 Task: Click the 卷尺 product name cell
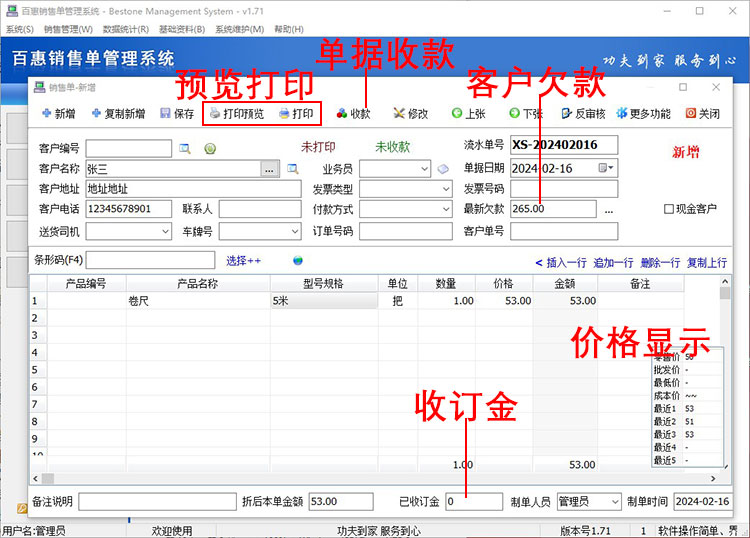(x=199, y=301)
